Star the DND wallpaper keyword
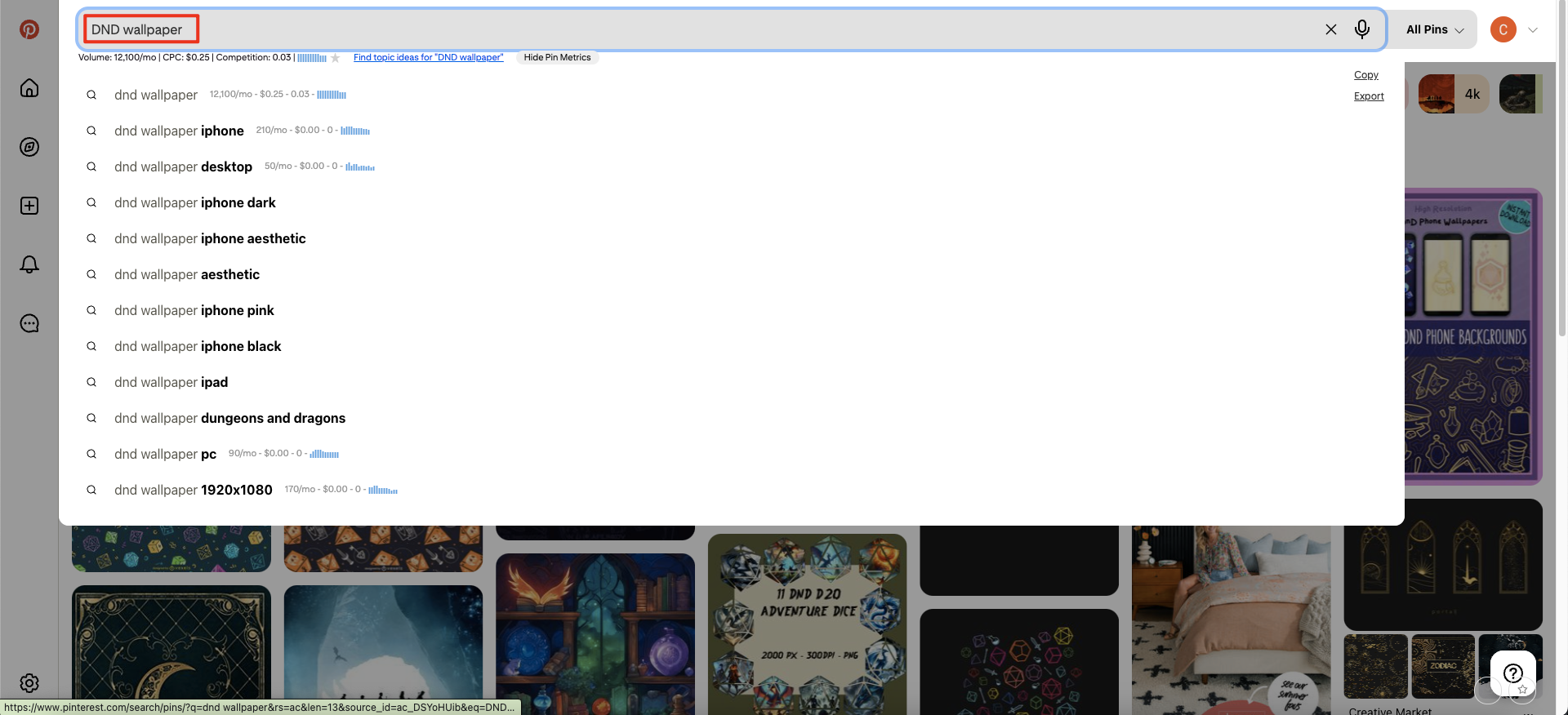The width and height of the screenshot is (1568, 715). pyautogui.click(x=335, y=58)
